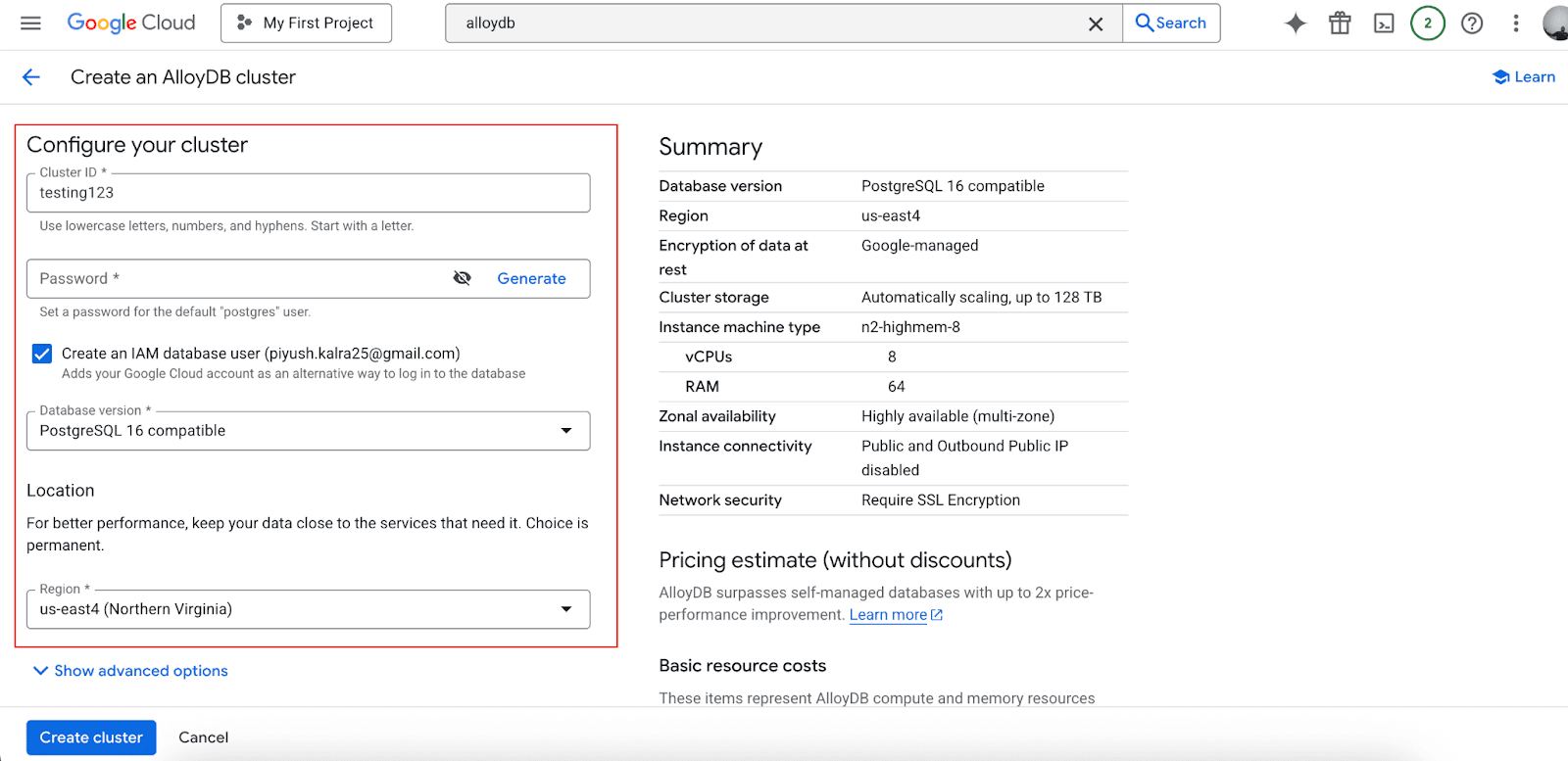
Task: Click 'Require SSL Encryption' value
Action: point(941,499)
